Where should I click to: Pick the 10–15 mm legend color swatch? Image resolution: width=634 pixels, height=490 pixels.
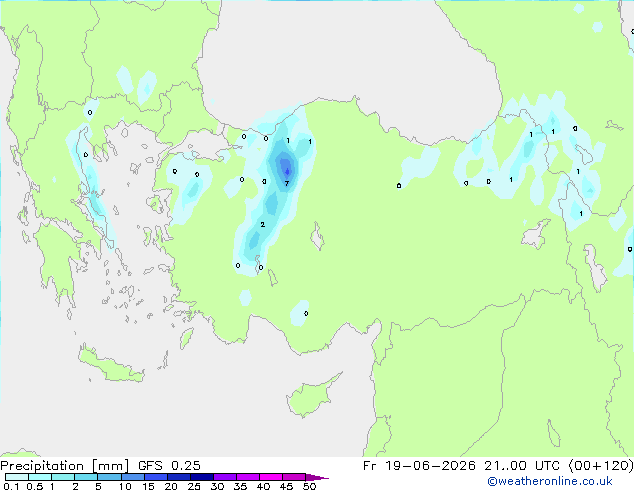tap(133, 477)
